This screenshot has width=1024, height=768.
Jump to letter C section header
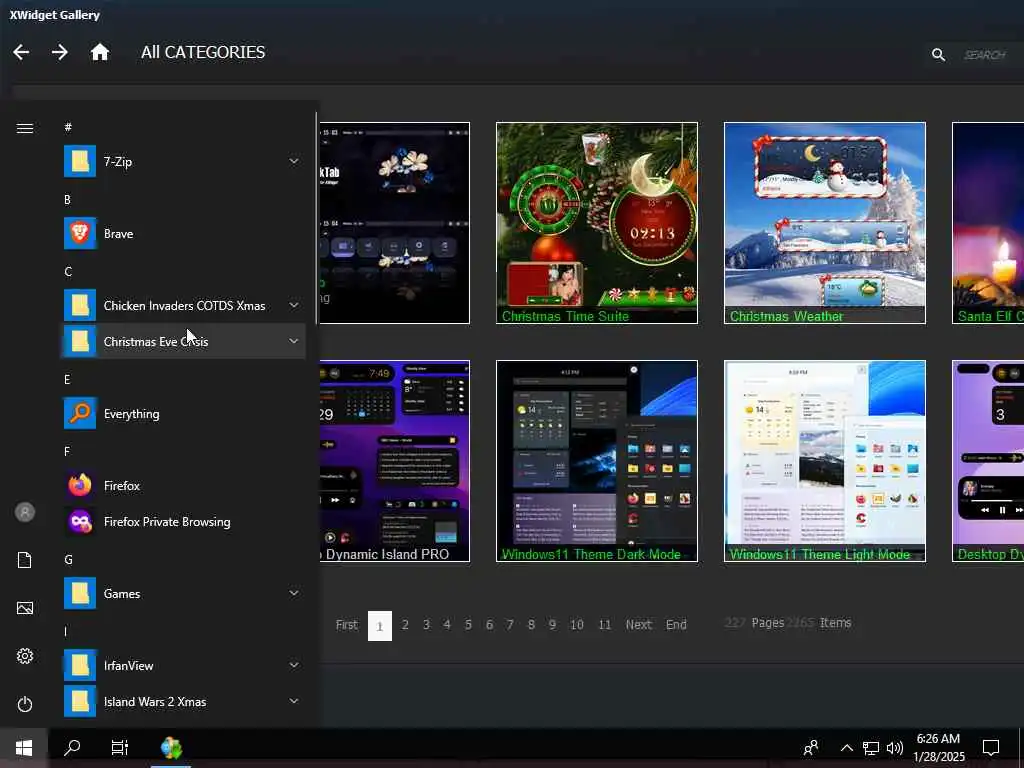point(68,272)
